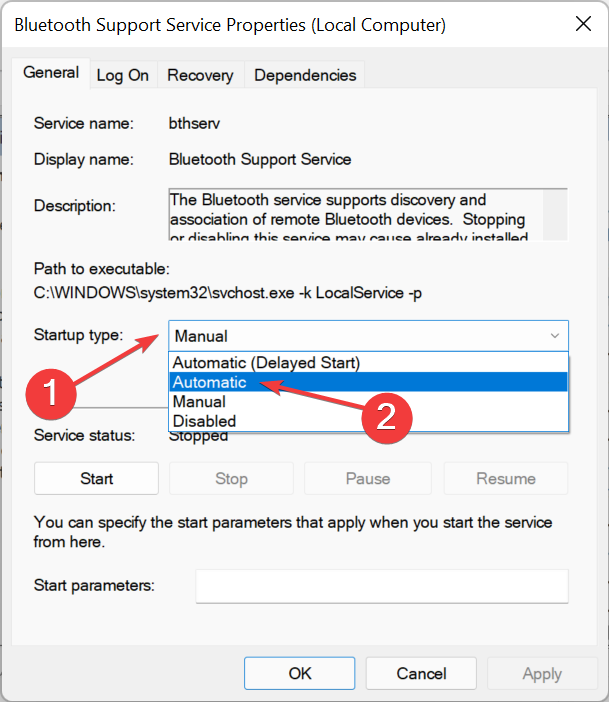Click the Description box scrollbar
The width and height of the screenshot is (609, 702).
pyautogui.click(x=555, y=214)
